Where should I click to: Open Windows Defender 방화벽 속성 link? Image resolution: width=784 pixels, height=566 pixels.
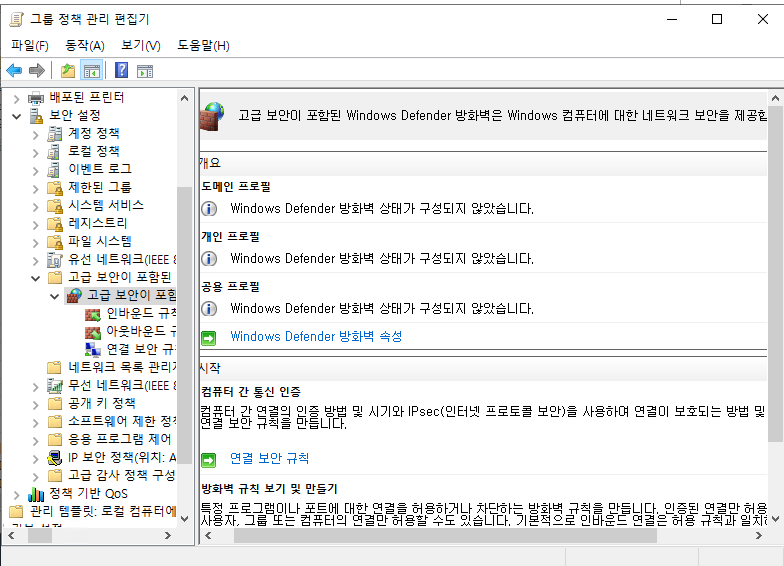coord(316,336)
